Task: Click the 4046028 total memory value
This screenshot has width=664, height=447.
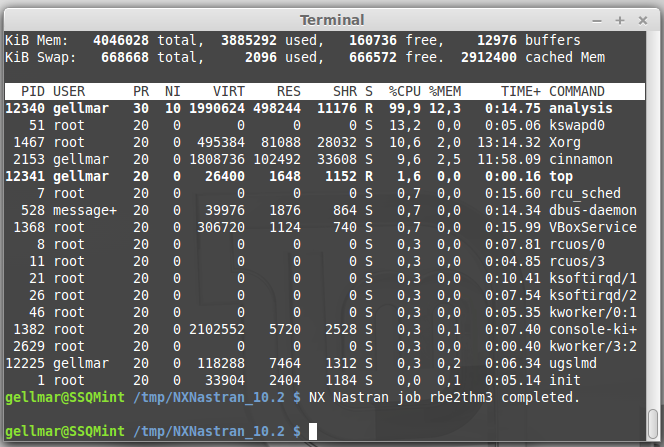Action: pos(121,41)
